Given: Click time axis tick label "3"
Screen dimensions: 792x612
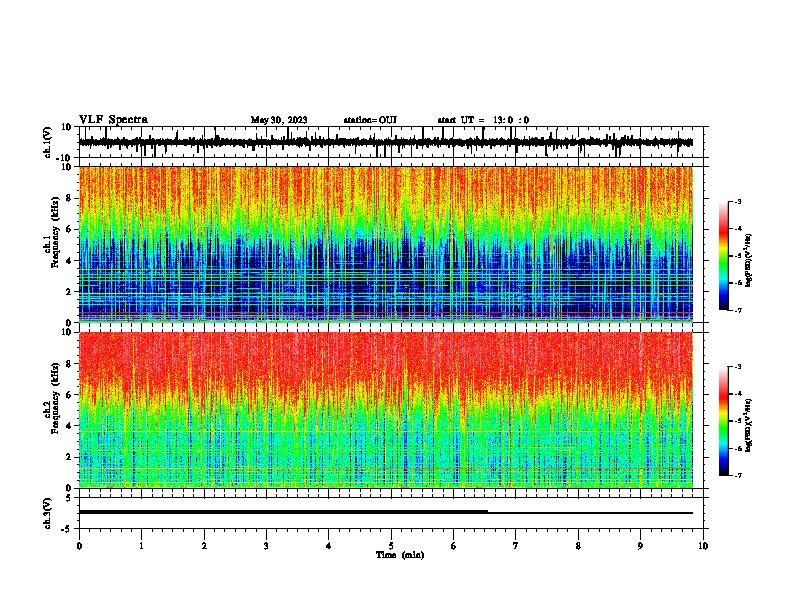Looking at the screenshot, I should 266,546.
